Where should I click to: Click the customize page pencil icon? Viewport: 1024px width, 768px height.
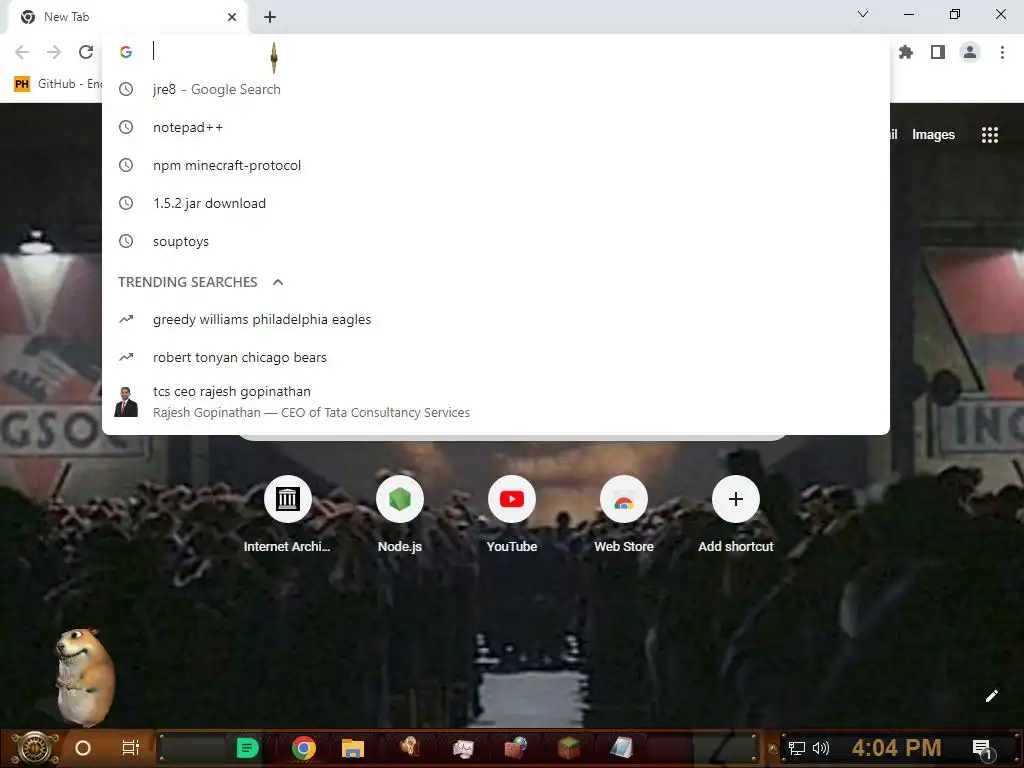point(991,696)
